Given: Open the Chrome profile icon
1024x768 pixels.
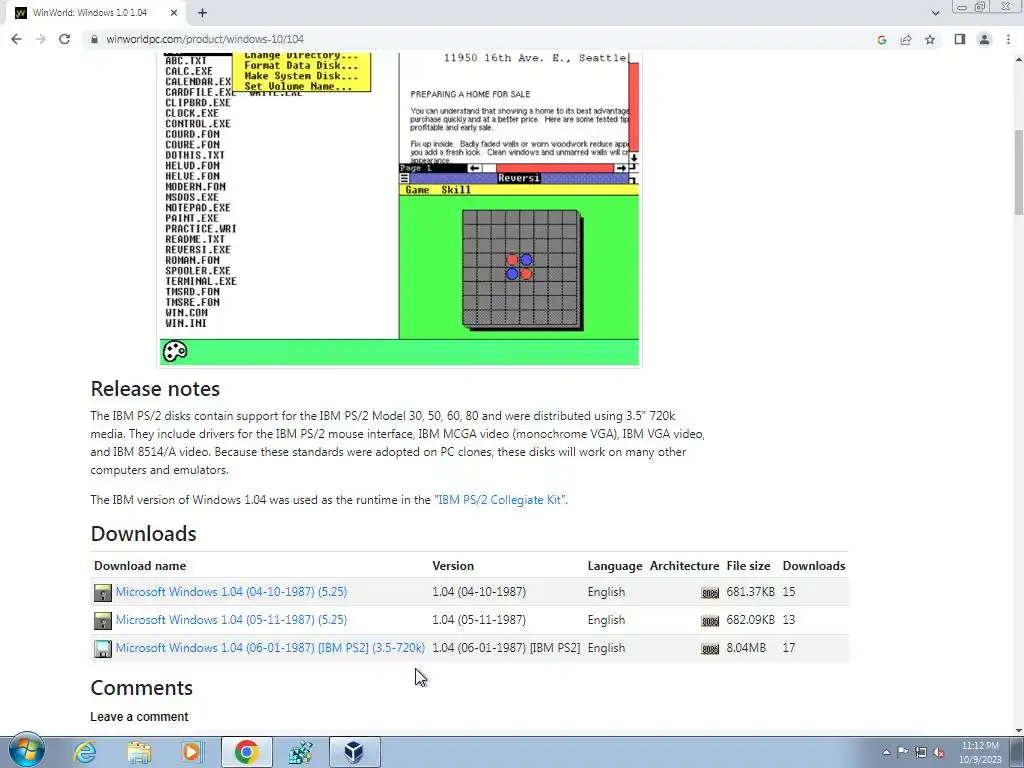Looking at the screenshot, I should [984, 39].
